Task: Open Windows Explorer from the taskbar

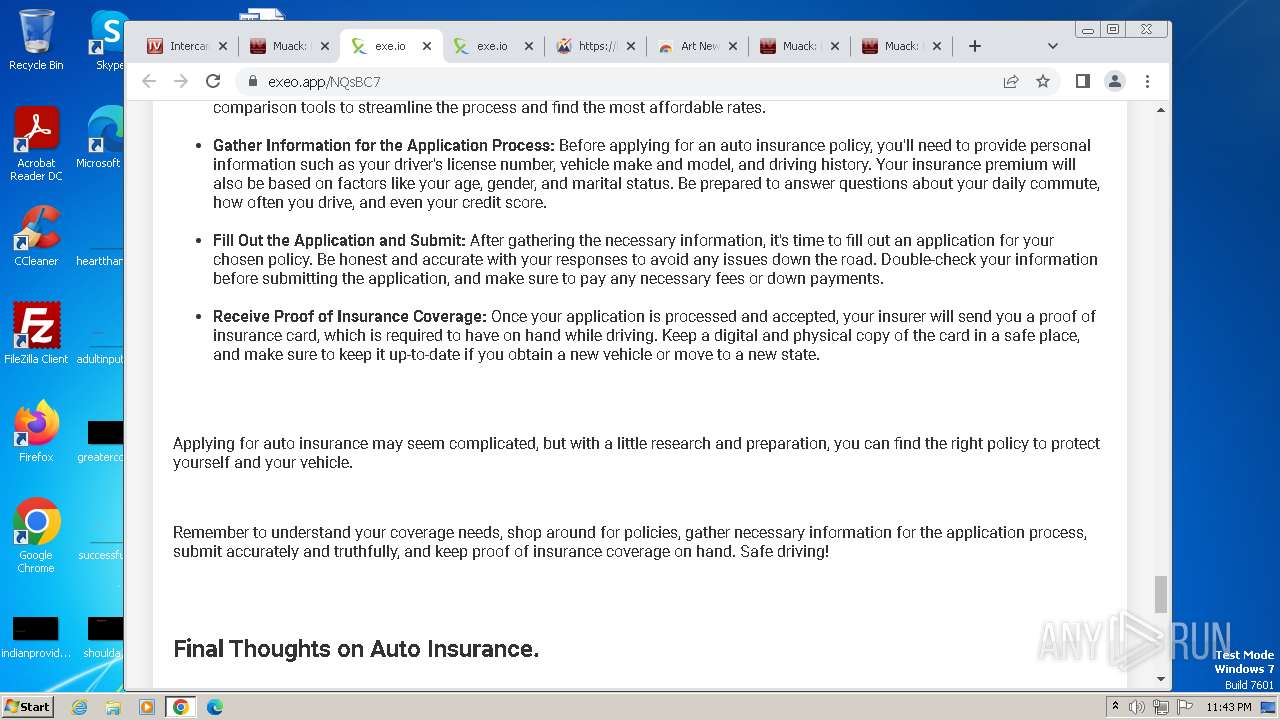Action: [x=113, y=707]
